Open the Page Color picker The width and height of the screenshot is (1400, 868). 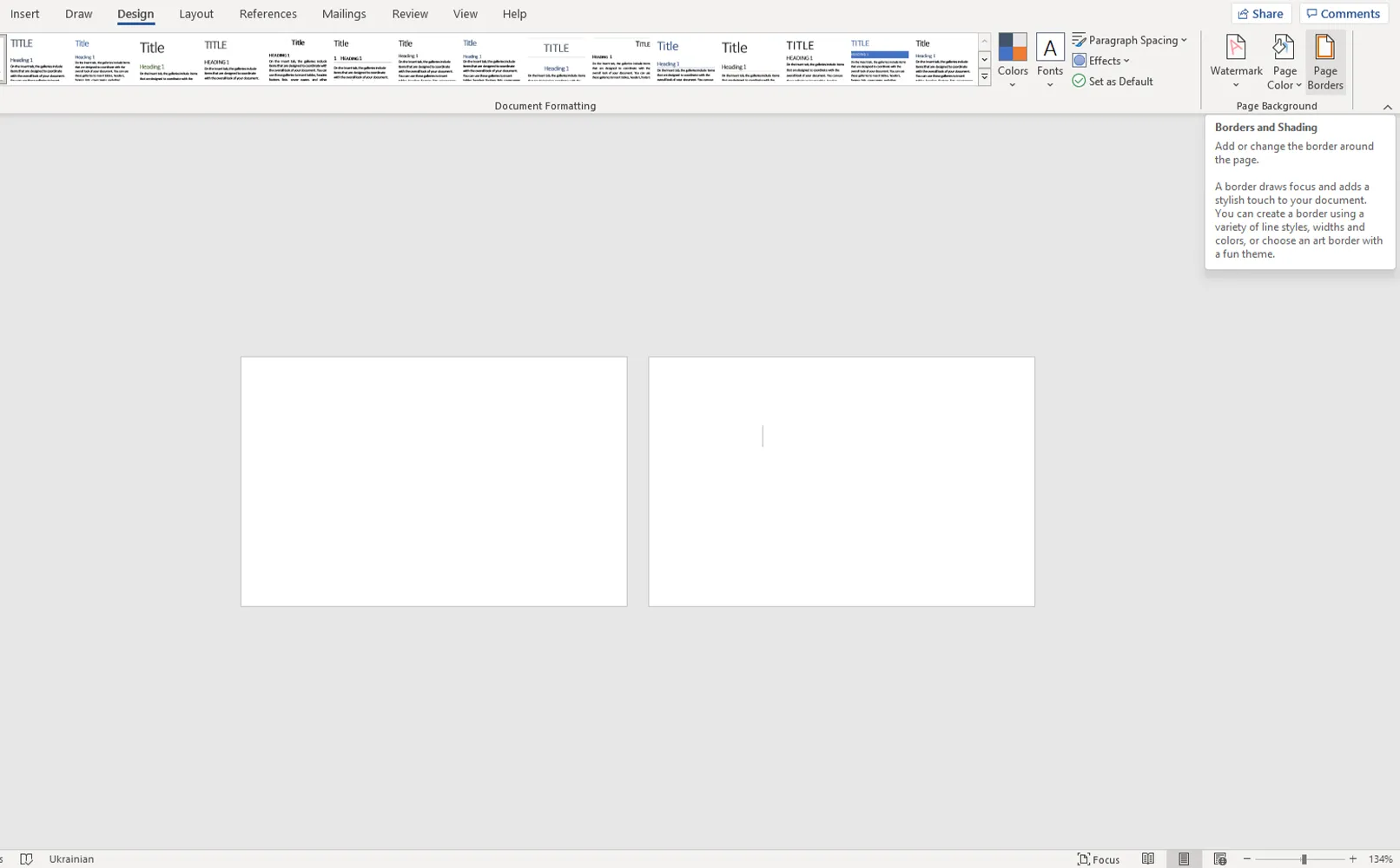point(1284,62)
